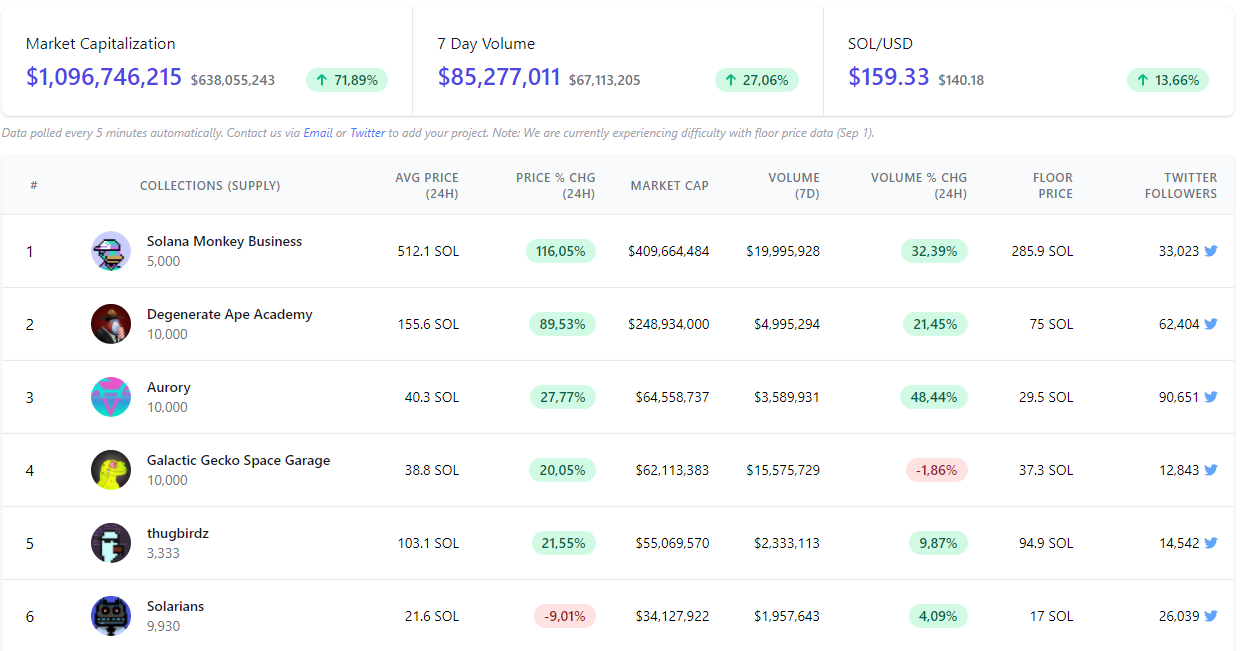The image size is (1240, 651).
Task: Click the 103.1 SOL average price
Action: 428,543
